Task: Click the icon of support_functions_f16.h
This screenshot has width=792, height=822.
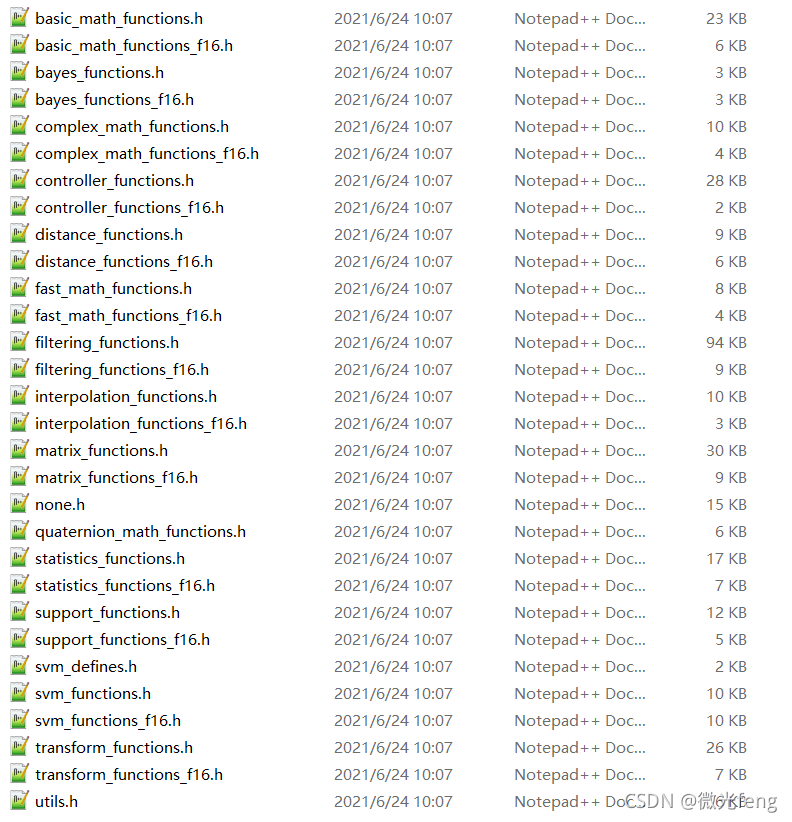Action: 19,639
